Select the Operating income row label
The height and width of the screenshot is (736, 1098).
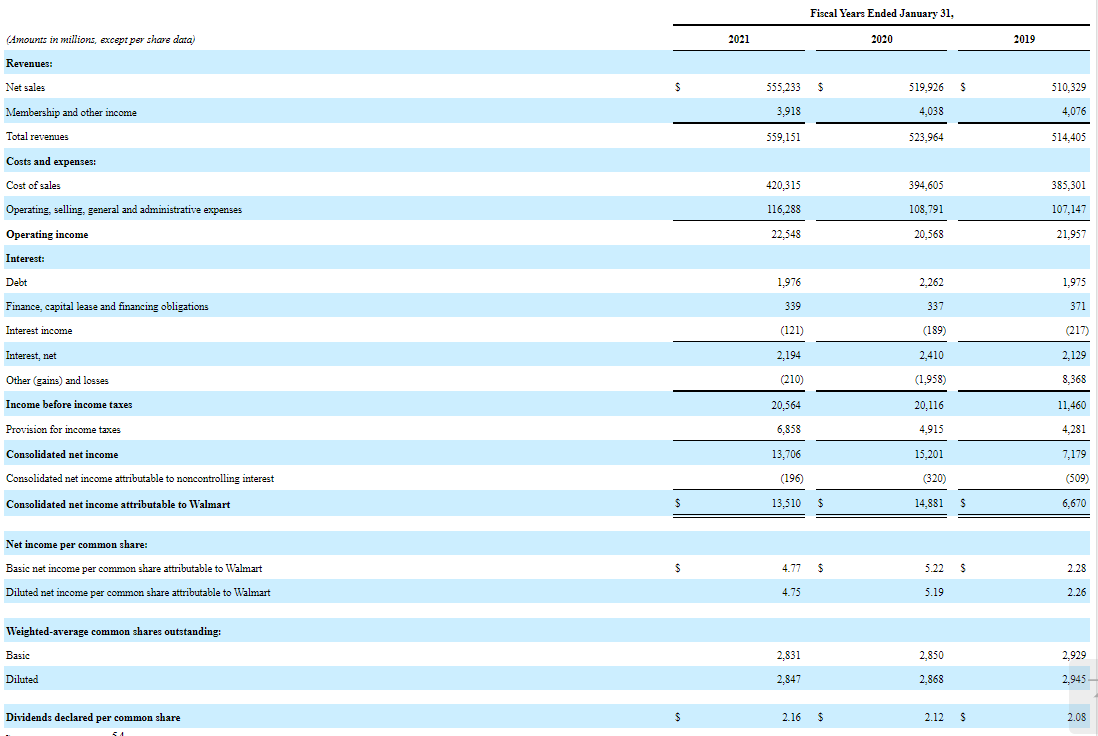[44, 233]
